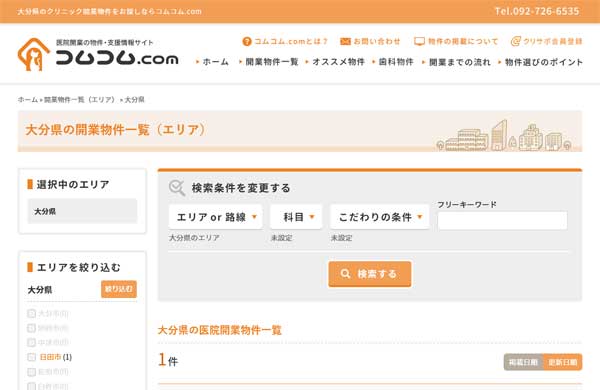
Task: Click the フリーキーワード input field
Action: [502, 220]
